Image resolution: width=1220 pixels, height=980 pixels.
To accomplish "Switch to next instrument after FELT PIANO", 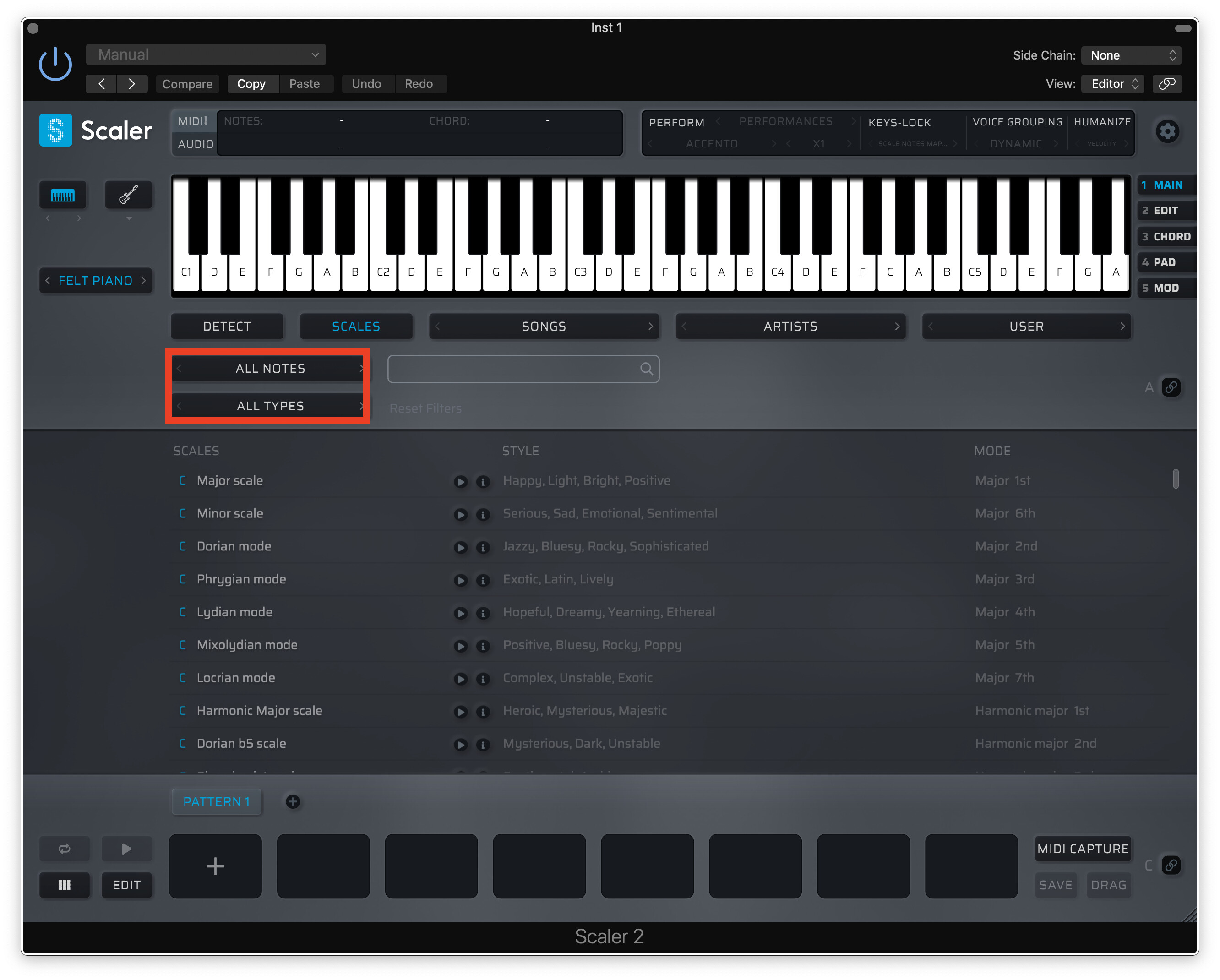I will click(x=144, y=281).
